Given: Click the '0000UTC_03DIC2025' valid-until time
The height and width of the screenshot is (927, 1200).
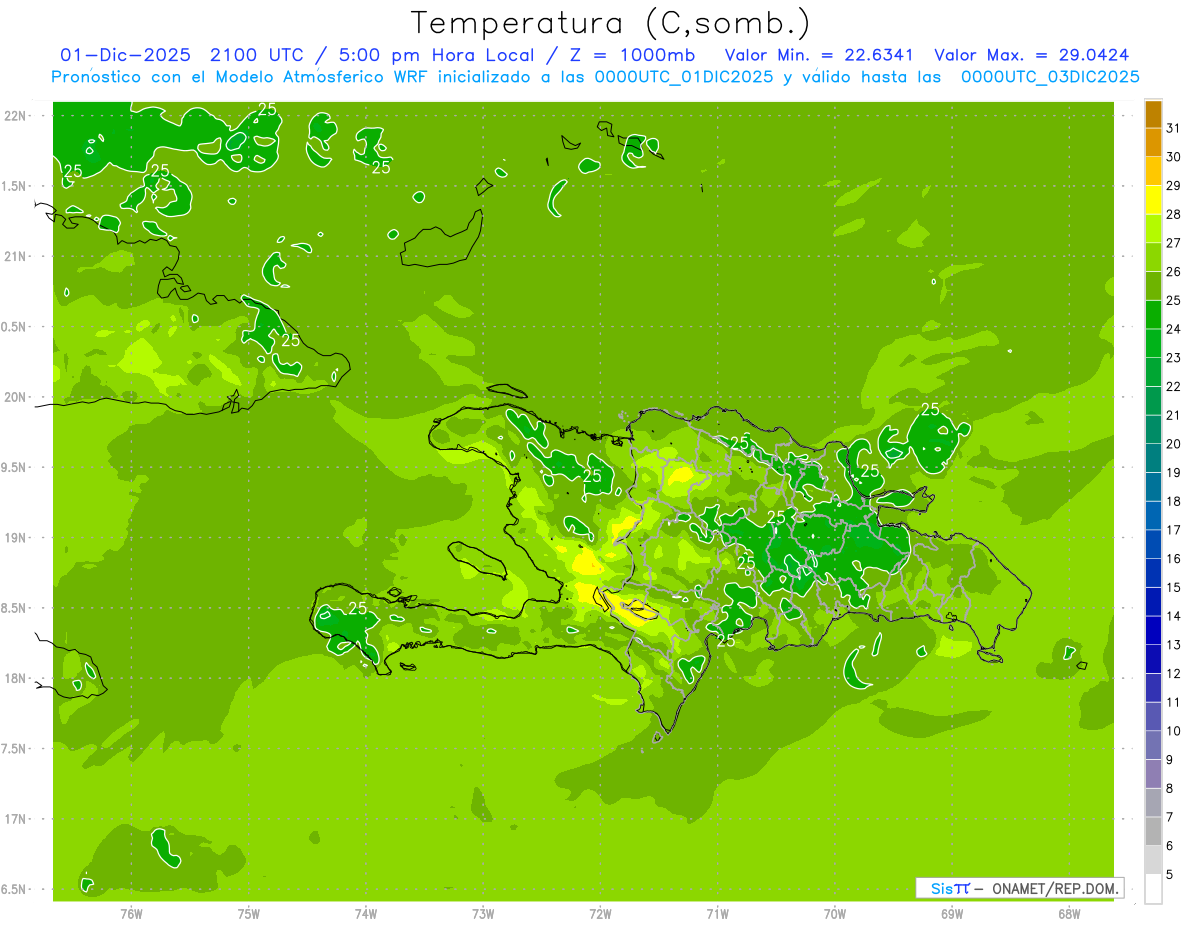Looking at the screenshot, I should coord(1050,77).
